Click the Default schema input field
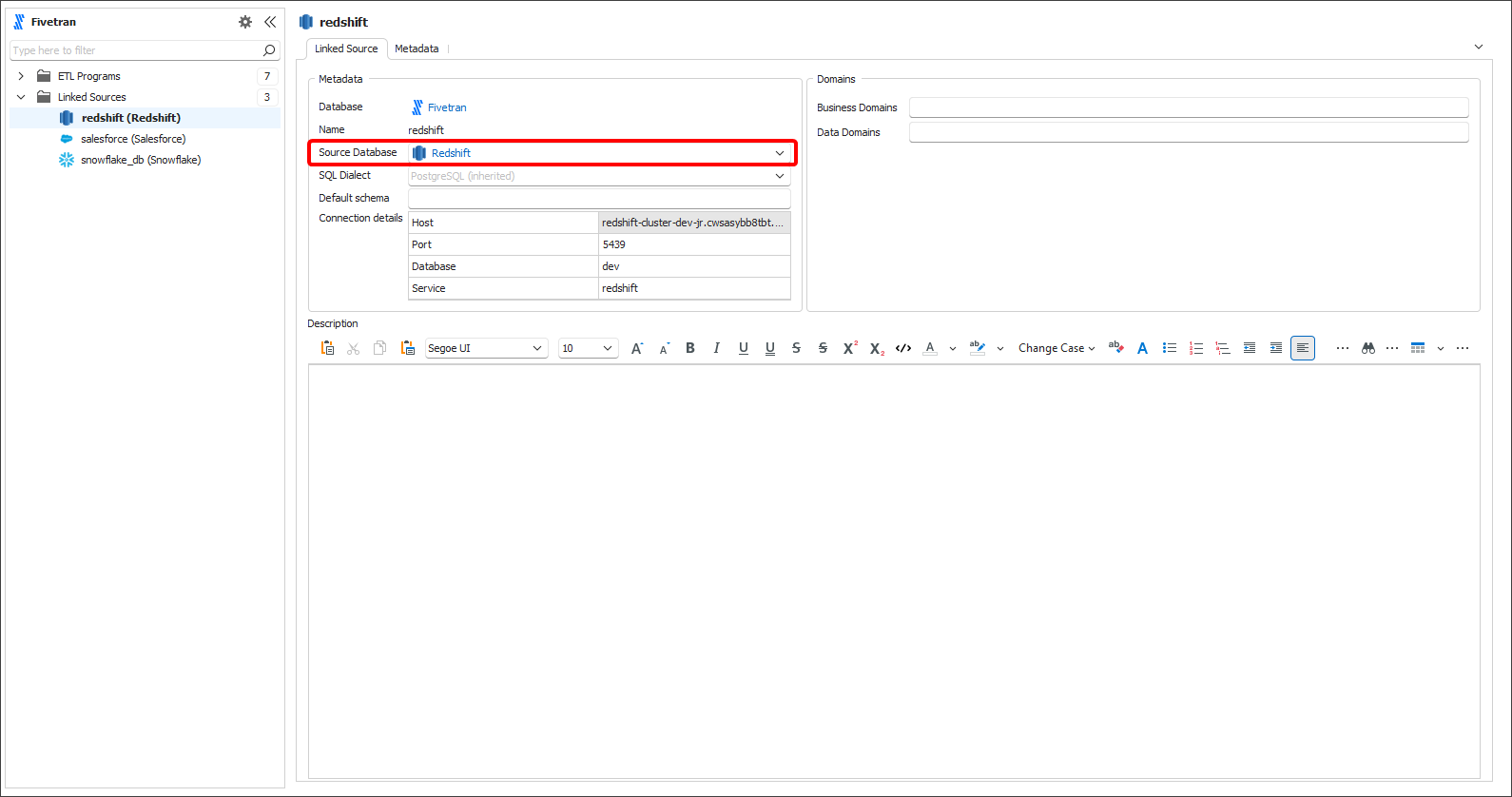Screen dimensions: 1512x797 (599, 198)
